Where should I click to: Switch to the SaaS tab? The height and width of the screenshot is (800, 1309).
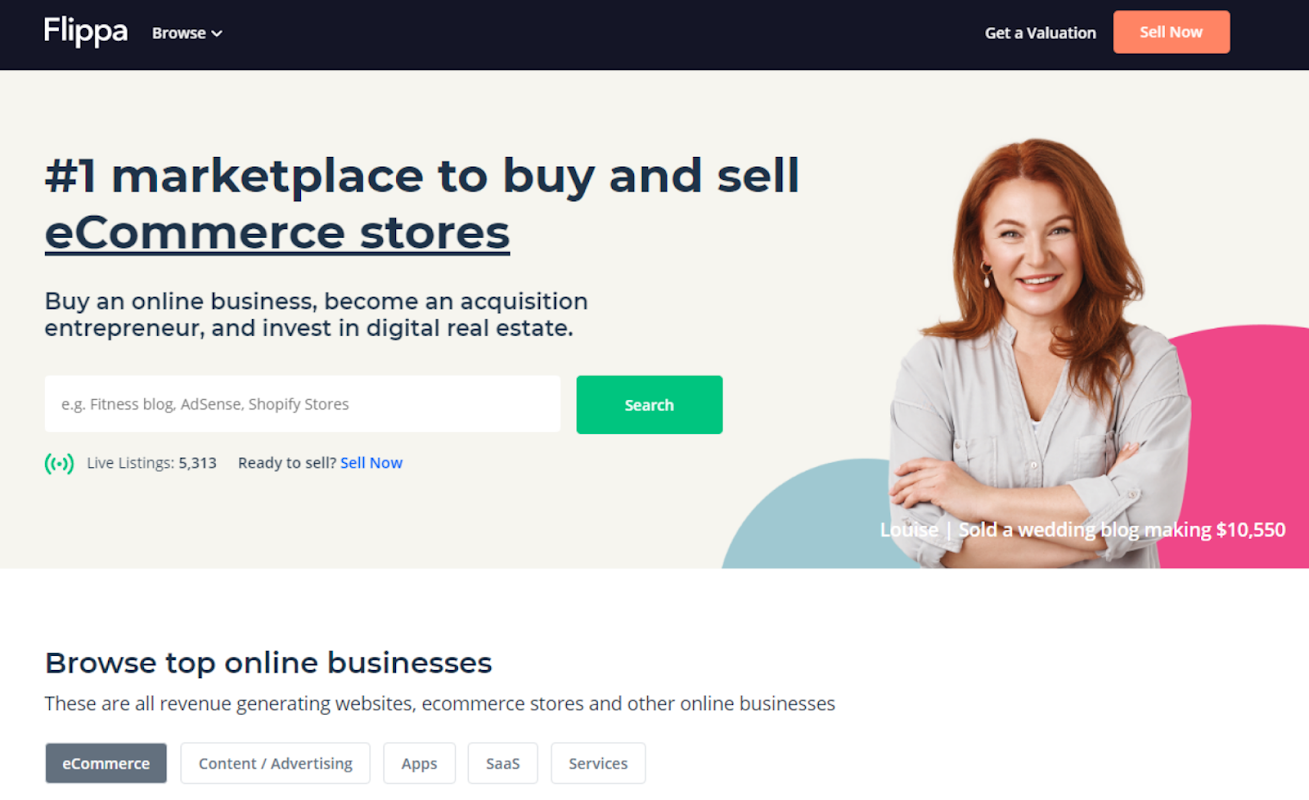coord(503,763)
